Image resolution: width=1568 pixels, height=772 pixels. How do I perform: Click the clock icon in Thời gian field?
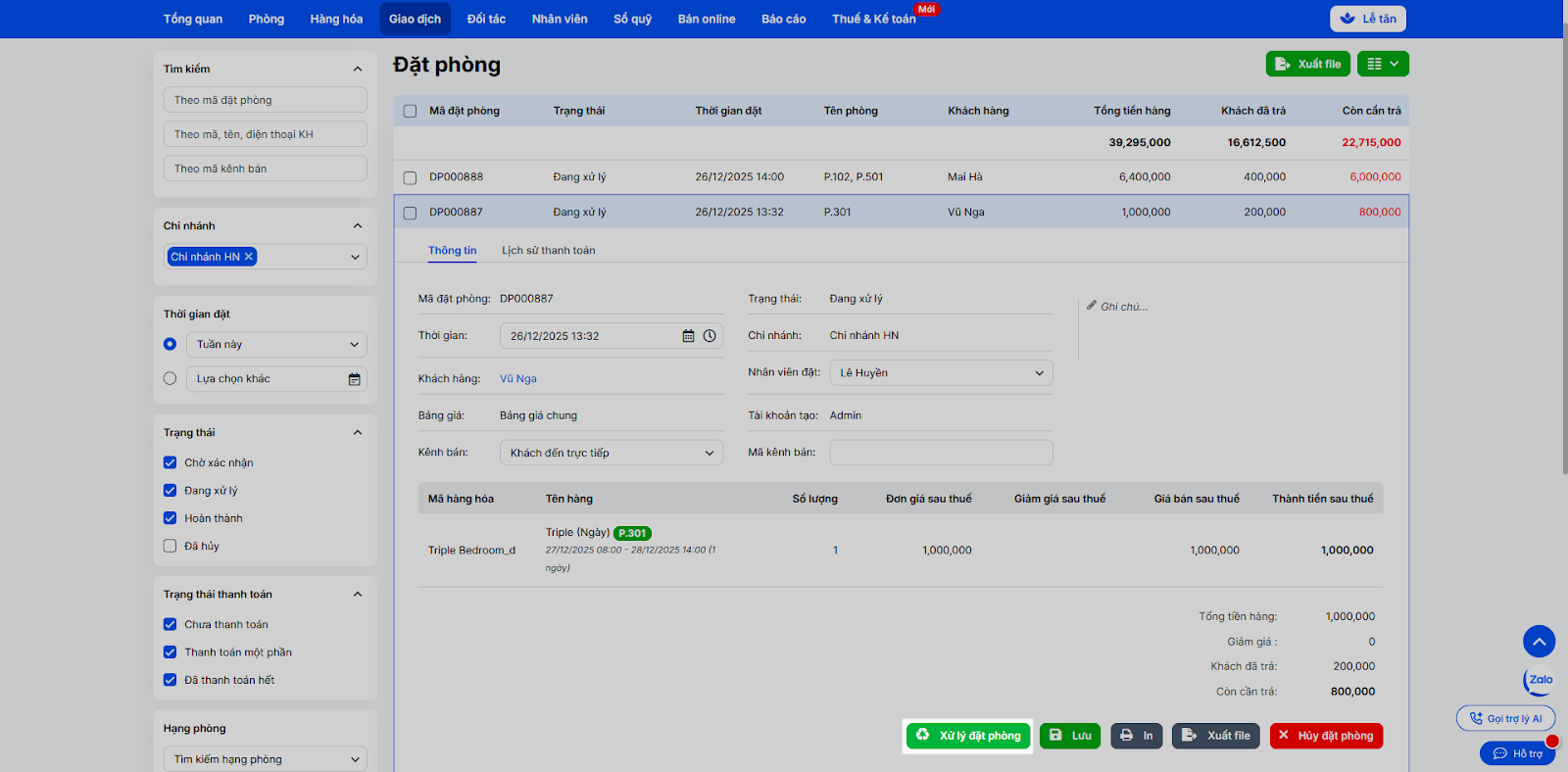(x=710, y=336)
